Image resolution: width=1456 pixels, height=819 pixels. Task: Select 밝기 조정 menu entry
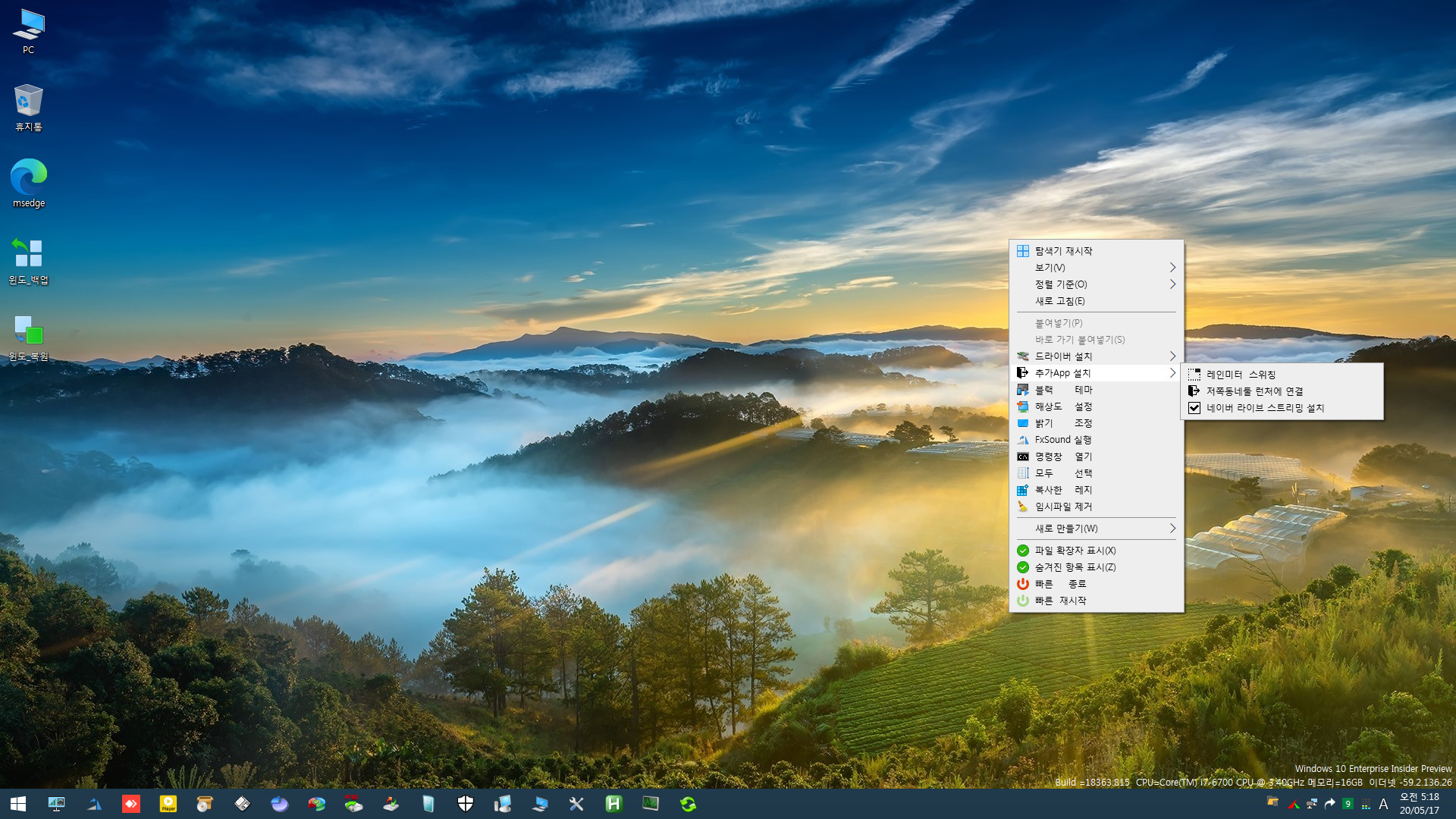(x=1096, y=423)
